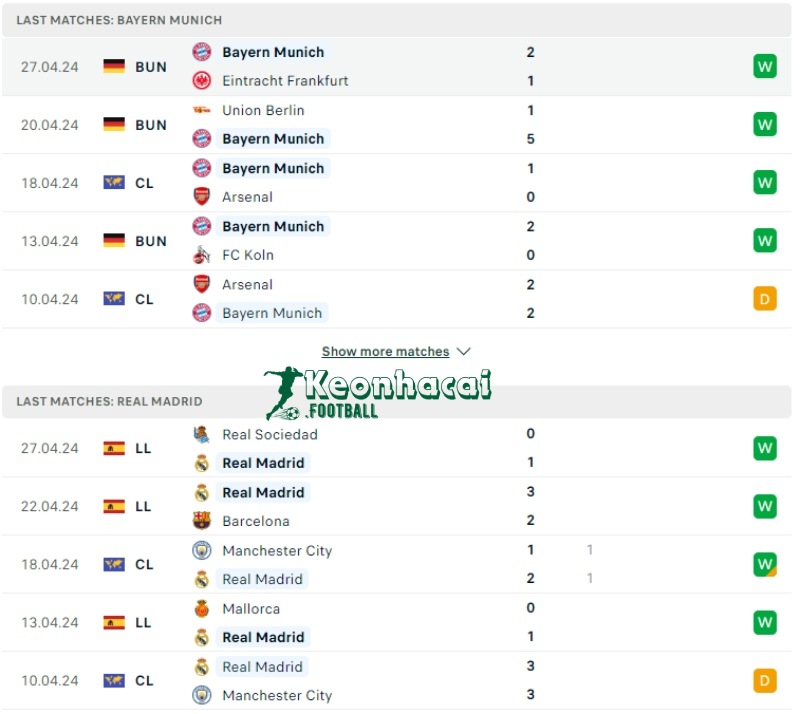Open the CL competition label for 18.04.24
This screenshot has width=800, height=714.
click(x=143, y=183)
